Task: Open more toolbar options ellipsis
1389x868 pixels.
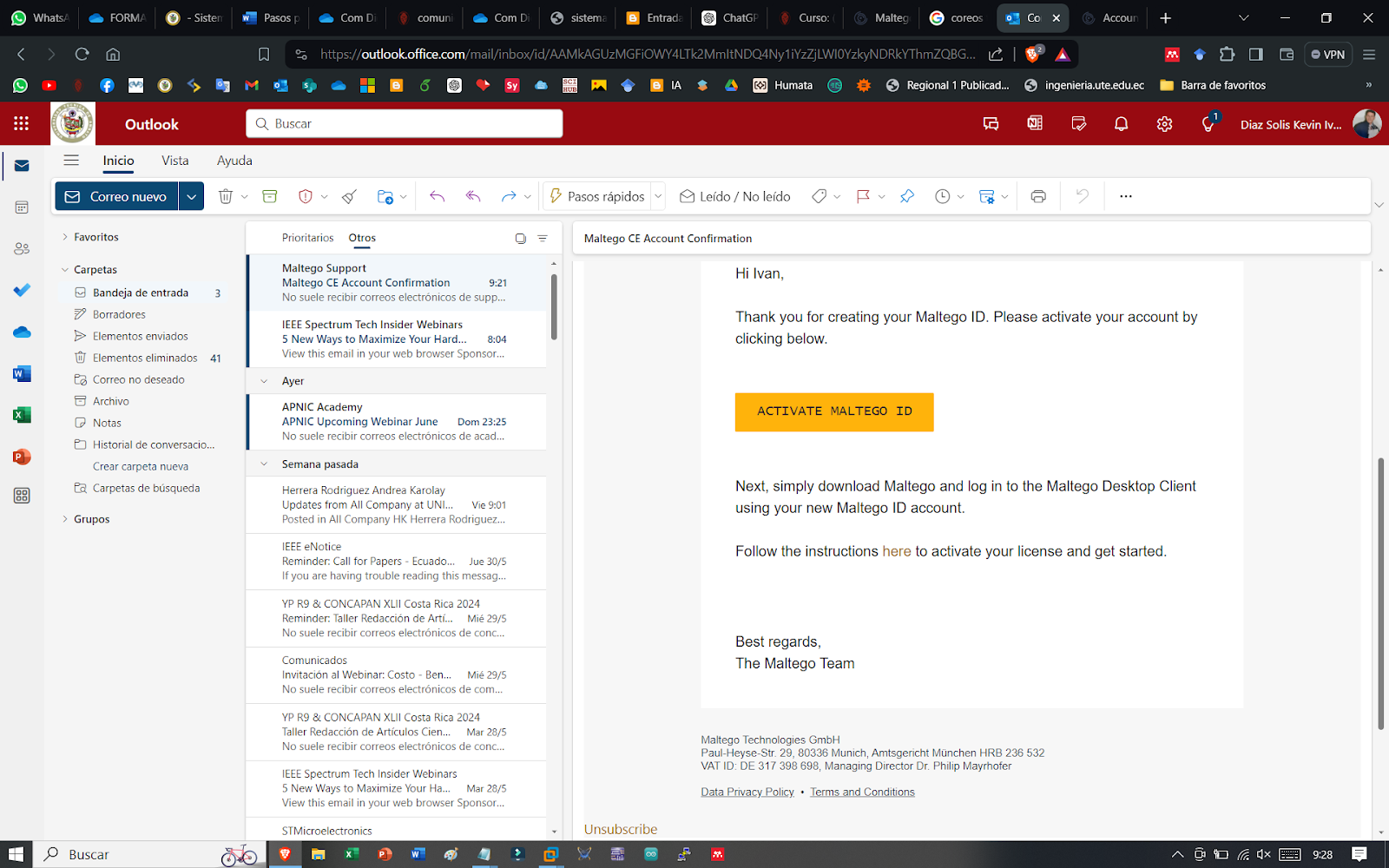Action: tap(1126, 196)
